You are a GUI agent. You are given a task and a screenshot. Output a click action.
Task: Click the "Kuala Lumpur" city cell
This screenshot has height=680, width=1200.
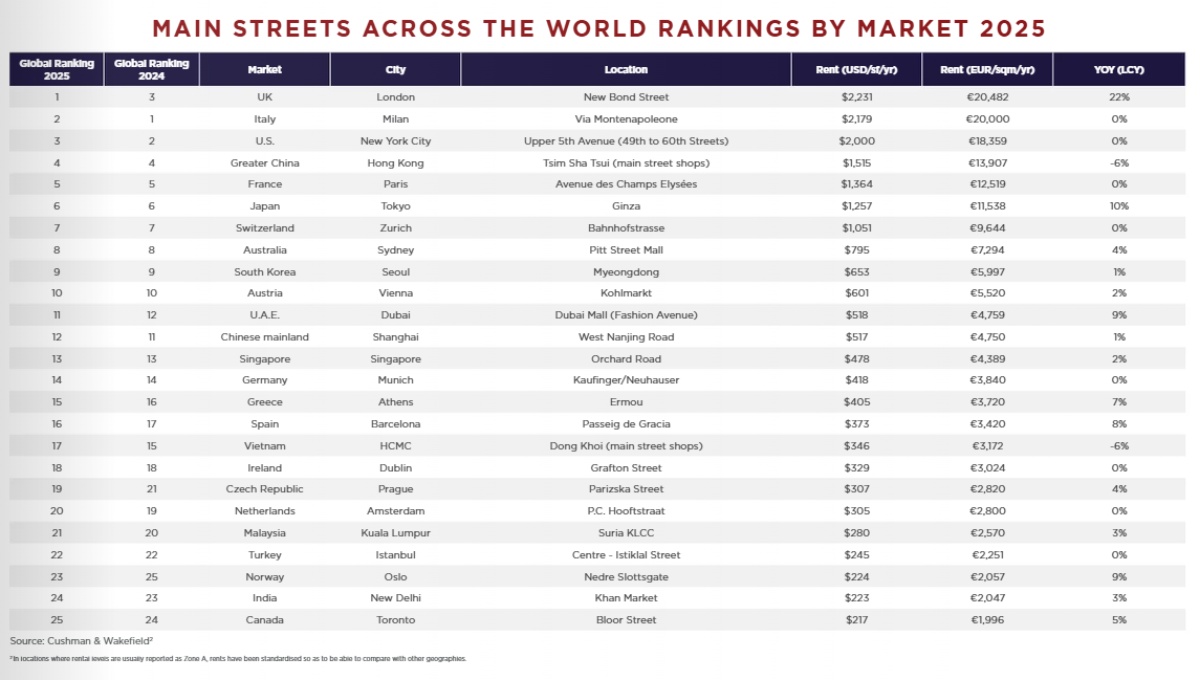(395, 533)
